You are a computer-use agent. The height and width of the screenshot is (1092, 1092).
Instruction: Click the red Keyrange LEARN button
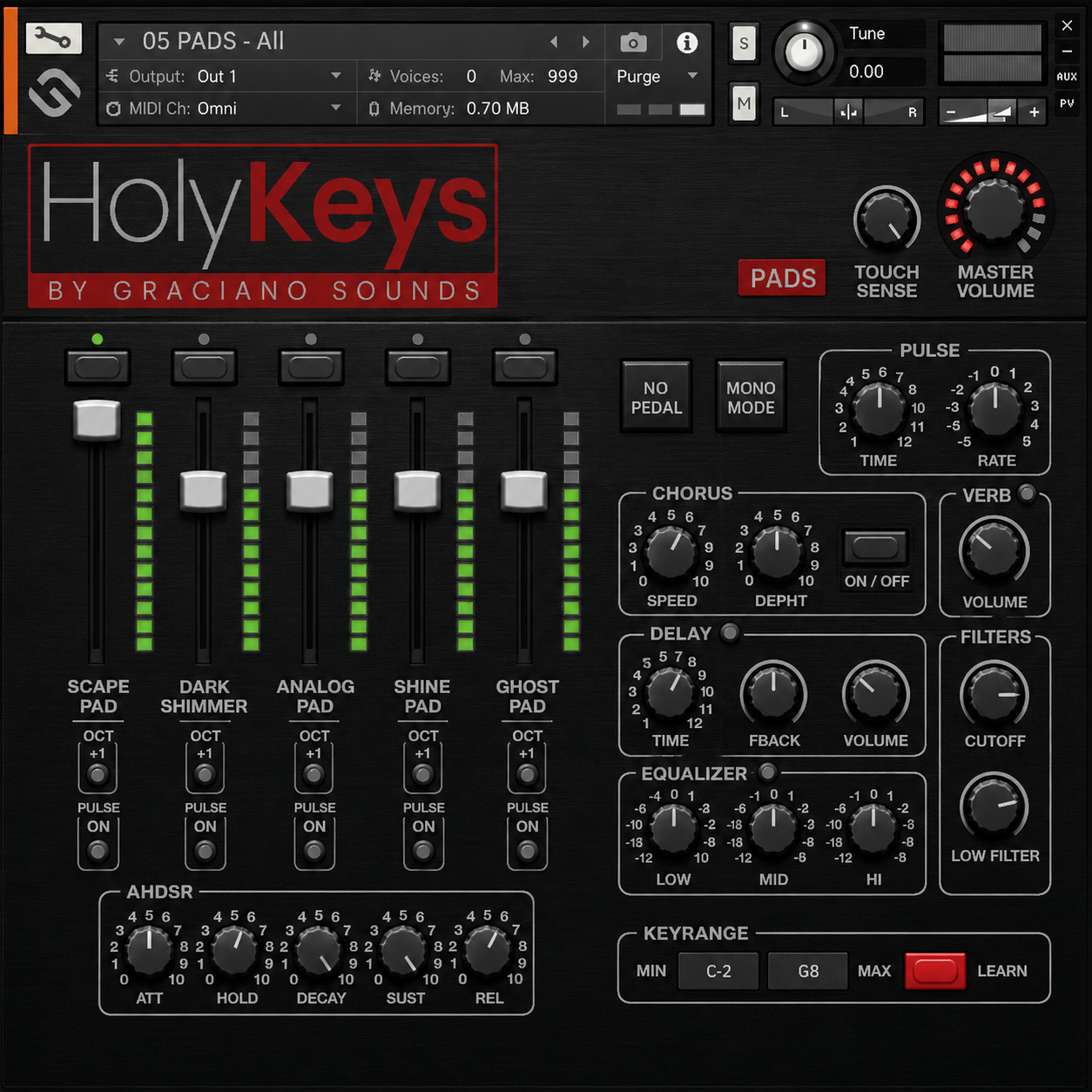(x=935, y=970)
